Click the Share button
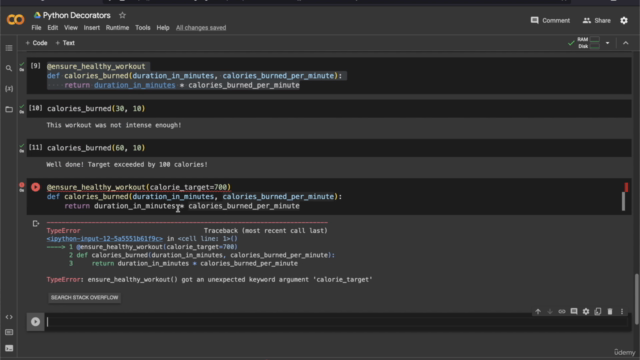This screenshot has width=640, height=360. tap(596, 20)
